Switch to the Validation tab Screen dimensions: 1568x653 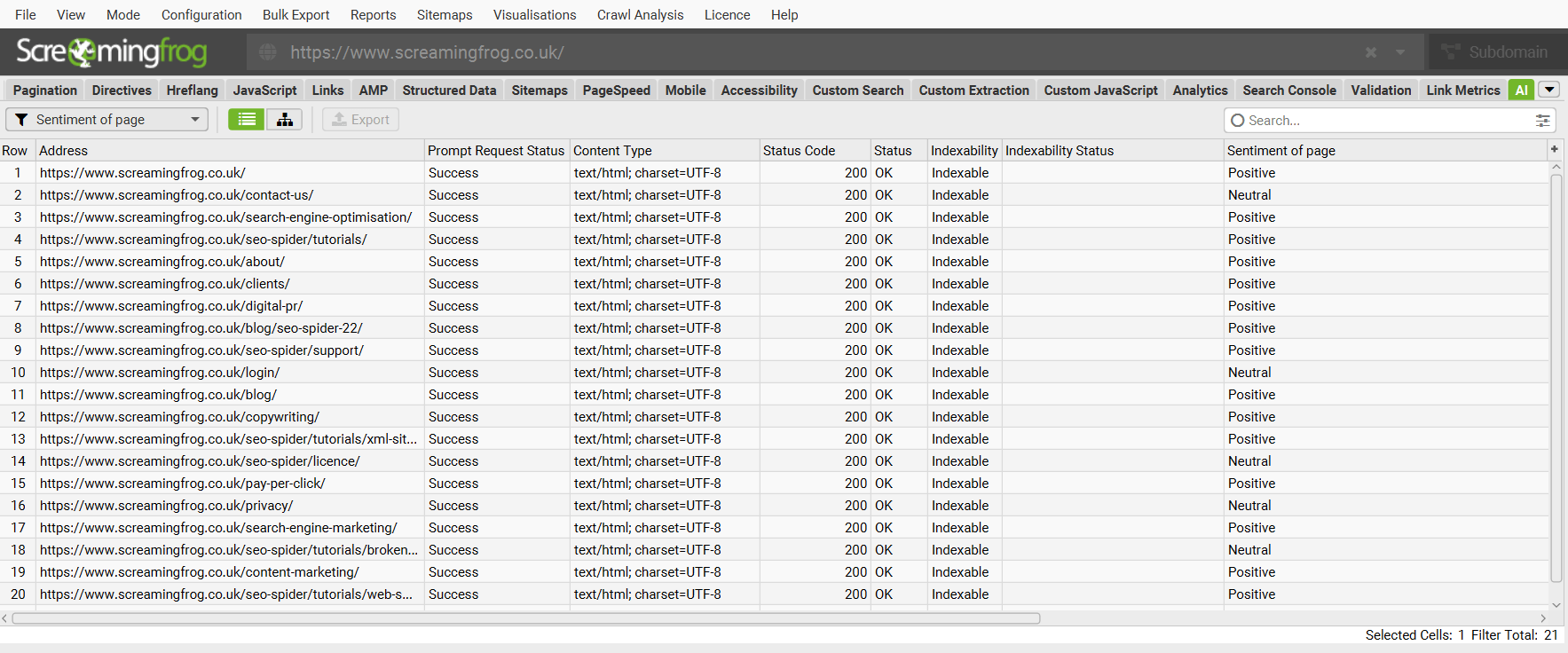tap(1382, 90)
